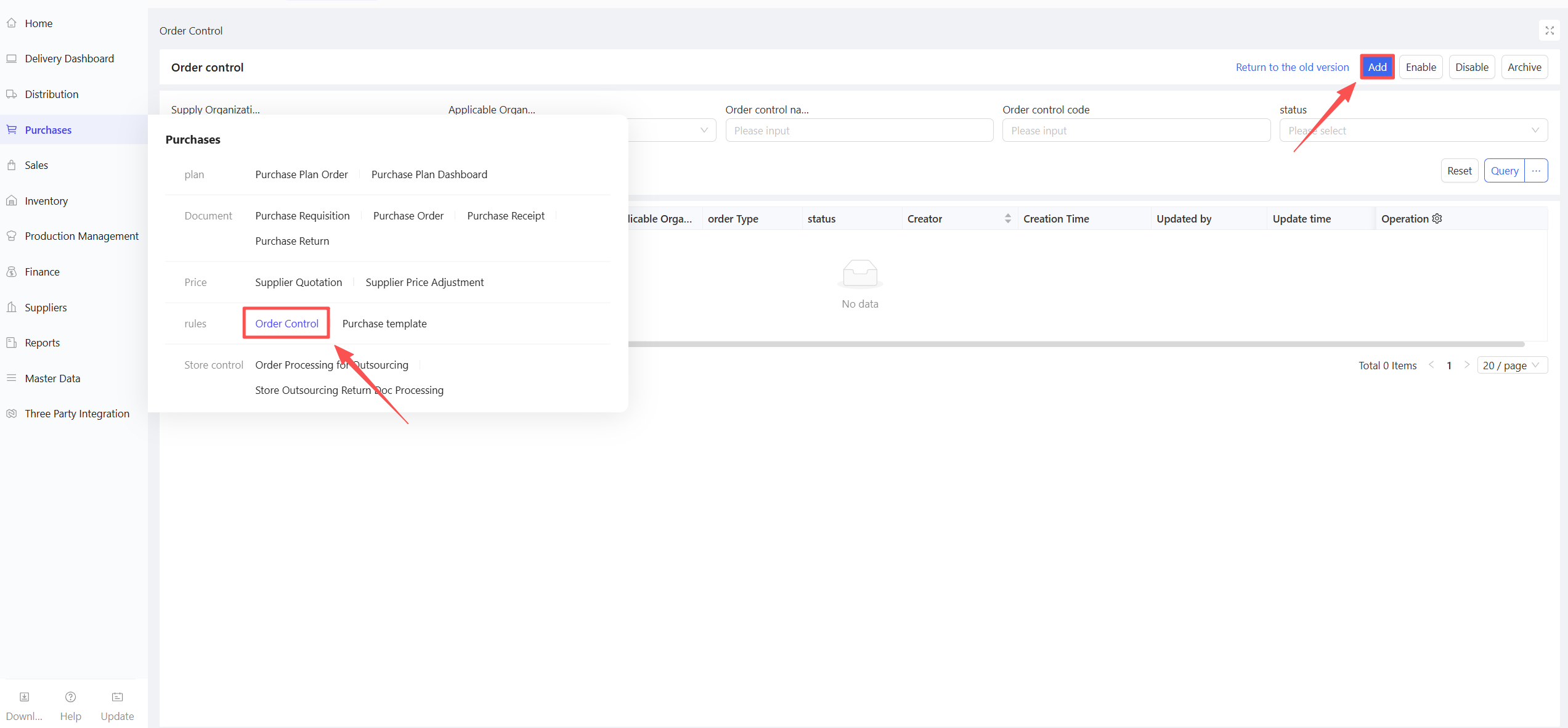The height and width of the screenshot is (728, 1568).
Task: Click the Reset button
Action: pyautogui.click(x=1459, y=171)
